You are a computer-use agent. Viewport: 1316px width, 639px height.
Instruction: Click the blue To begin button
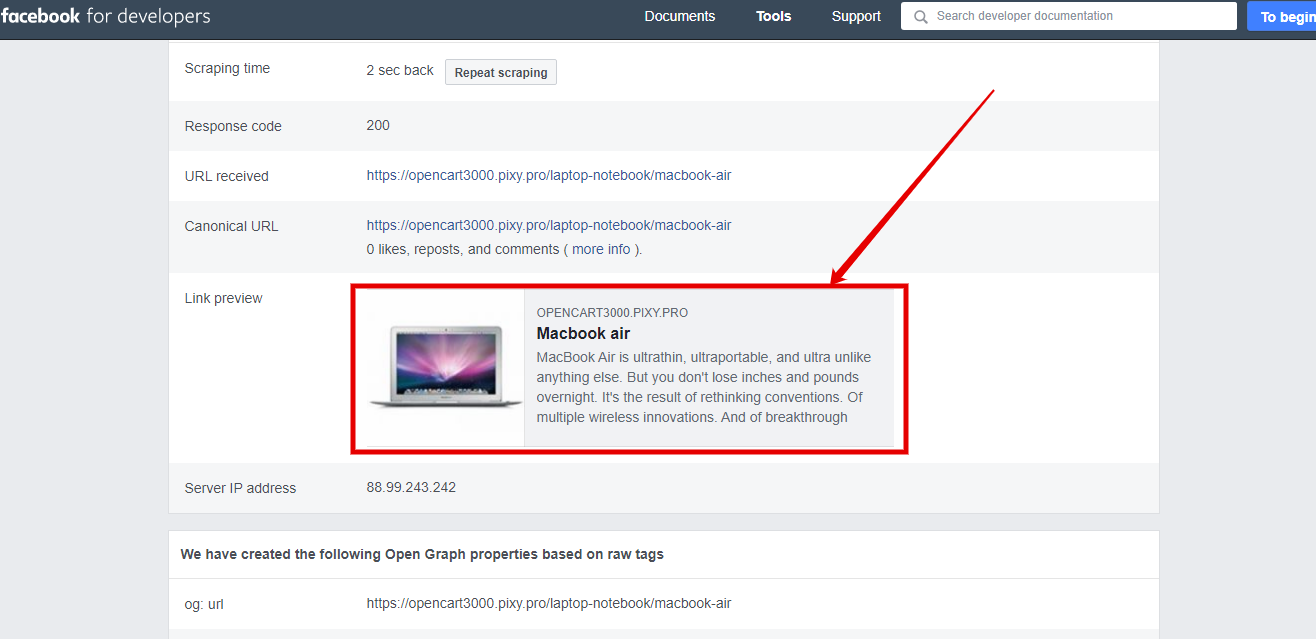(x=1282, y=17)
